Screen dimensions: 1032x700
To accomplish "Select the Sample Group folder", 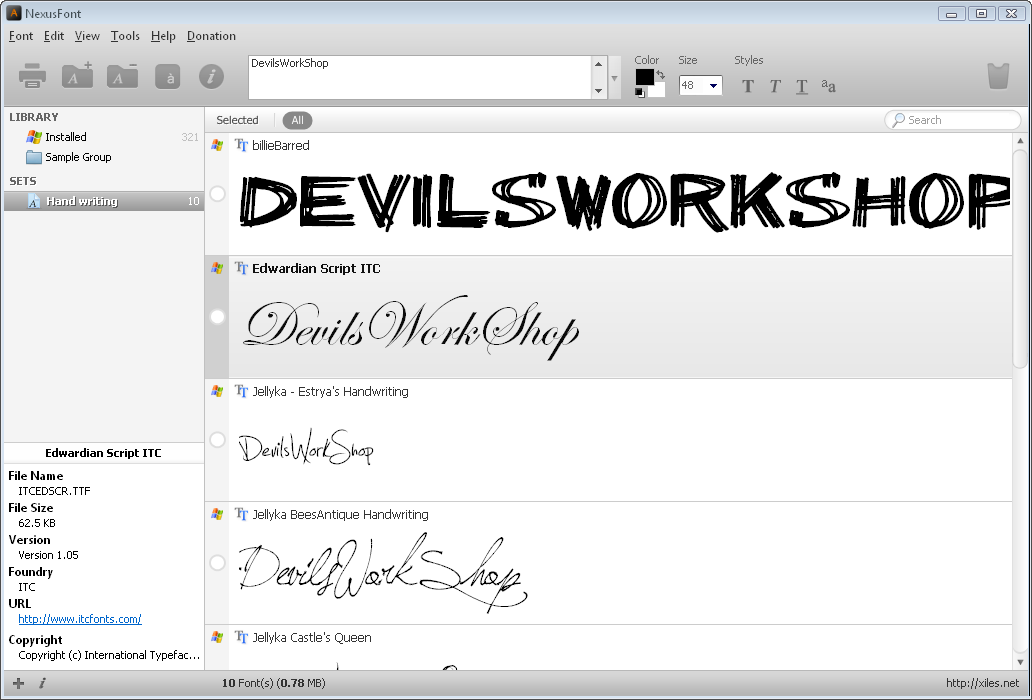I will coord(104,157).
